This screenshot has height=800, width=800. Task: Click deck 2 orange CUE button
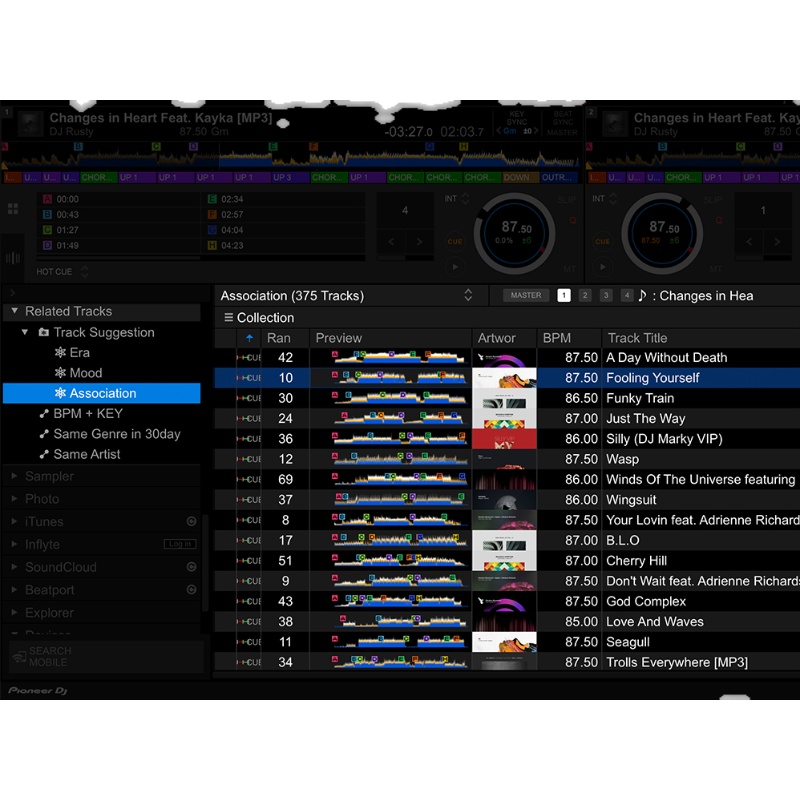pyautogui.click(x=603, y=241)
